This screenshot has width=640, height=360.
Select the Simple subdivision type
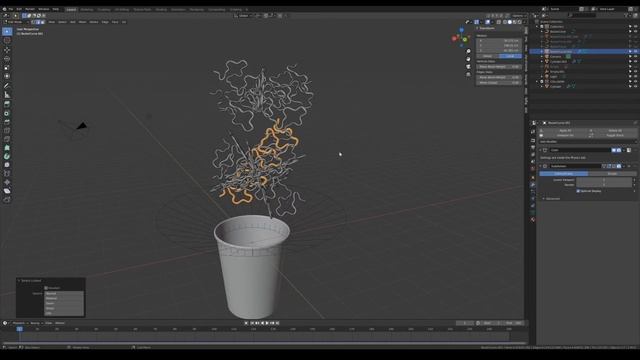(x=612, y=174)
